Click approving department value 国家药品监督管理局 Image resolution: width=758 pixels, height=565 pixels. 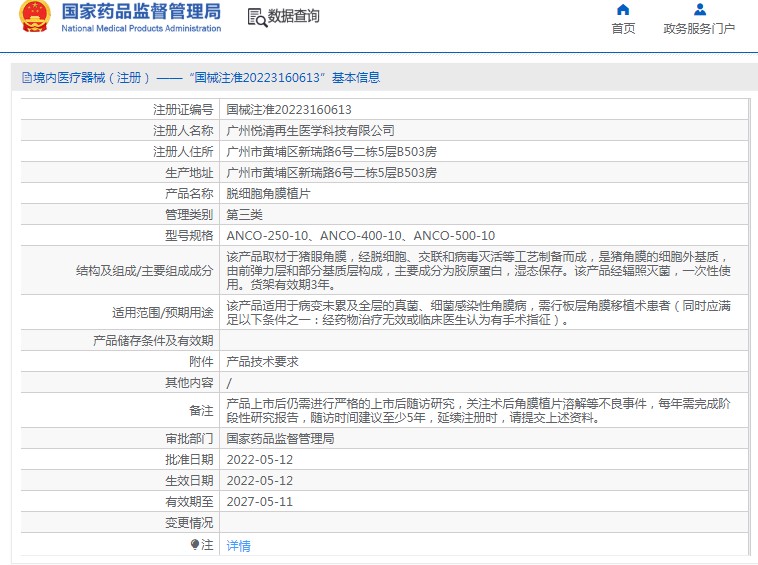(x=280, y=439)
